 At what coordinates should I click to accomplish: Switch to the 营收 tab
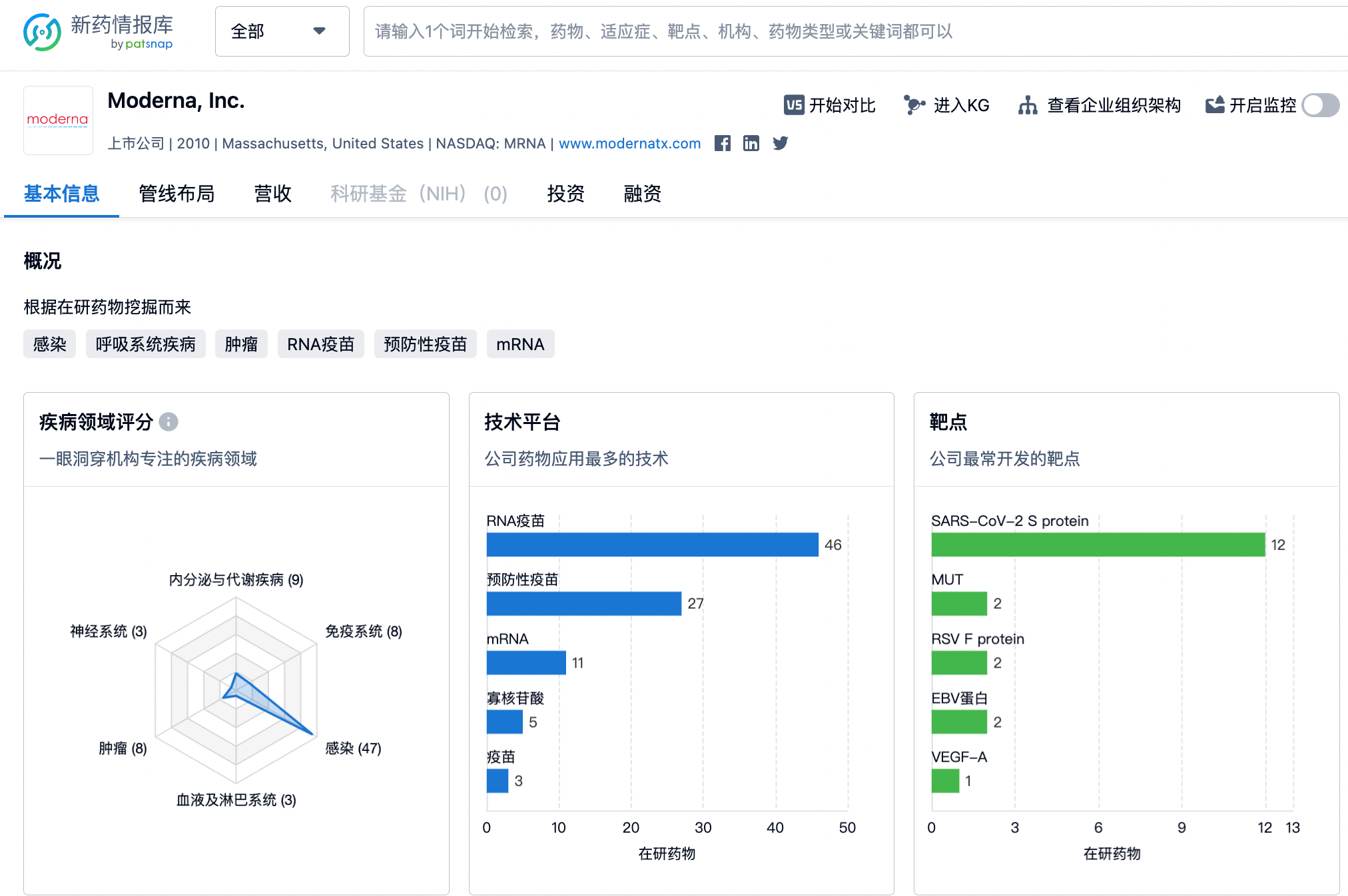[273, 194]
